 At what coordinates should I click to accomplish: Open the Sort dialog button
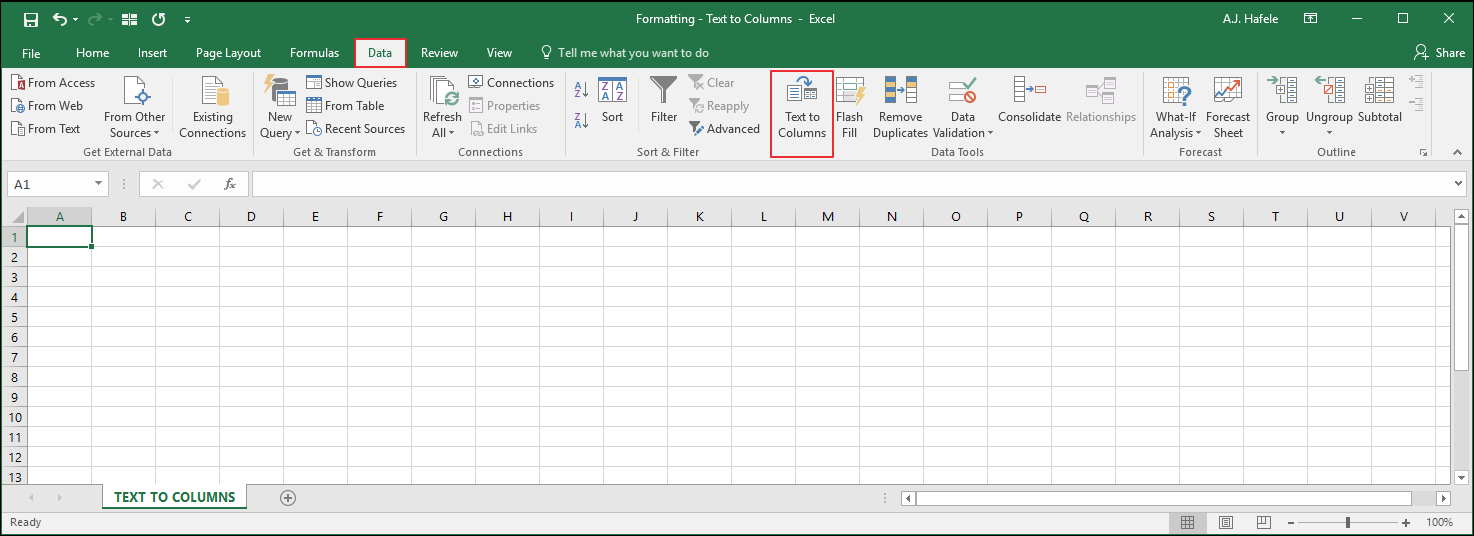pyautogui.click(x=612, y=101)
